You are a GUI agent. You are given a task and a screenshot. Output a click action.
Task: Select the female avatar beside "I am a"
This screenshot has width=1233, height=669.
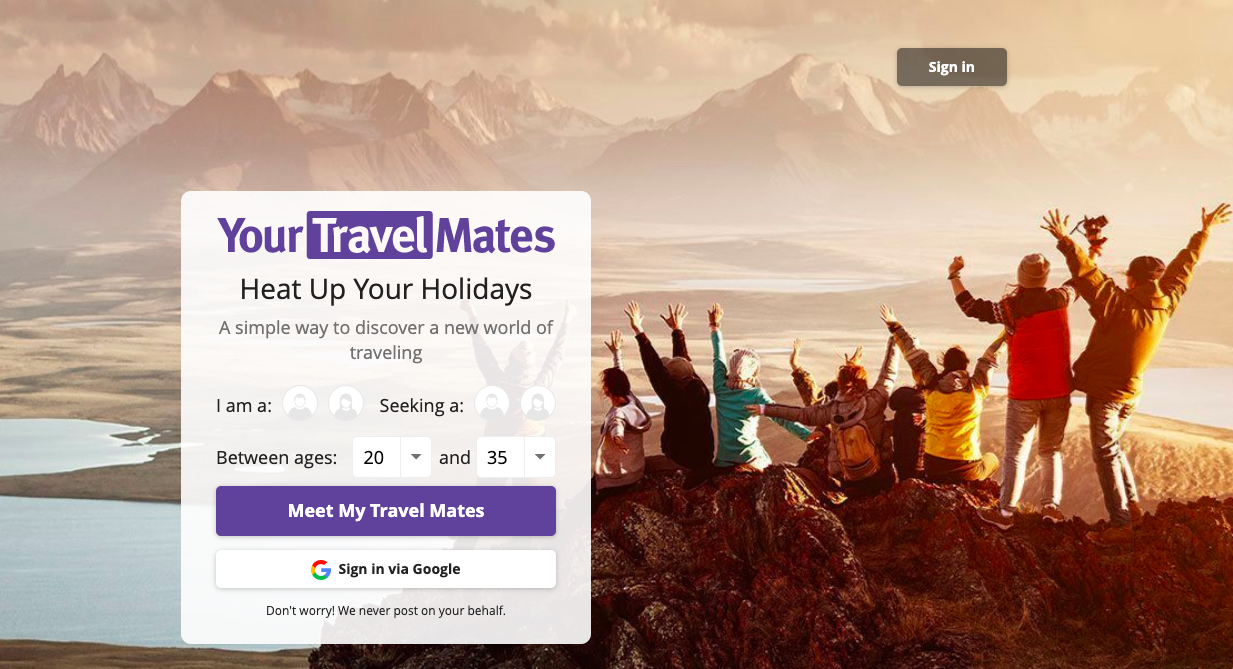click(x=346, y=404)
